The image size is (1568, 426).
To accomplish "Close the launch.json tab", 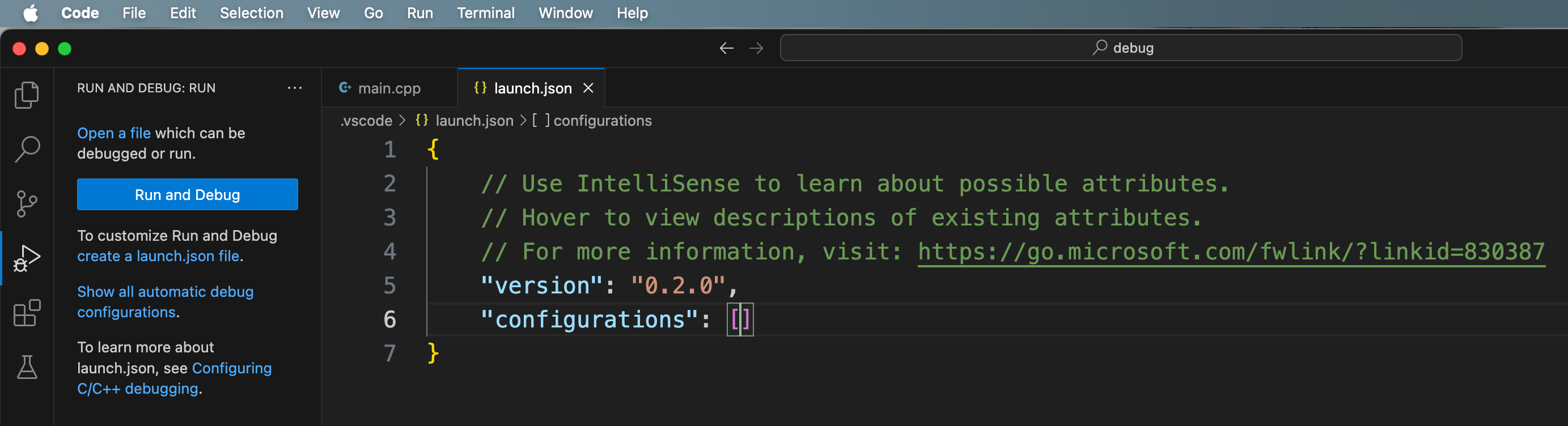I will (588, 88).
